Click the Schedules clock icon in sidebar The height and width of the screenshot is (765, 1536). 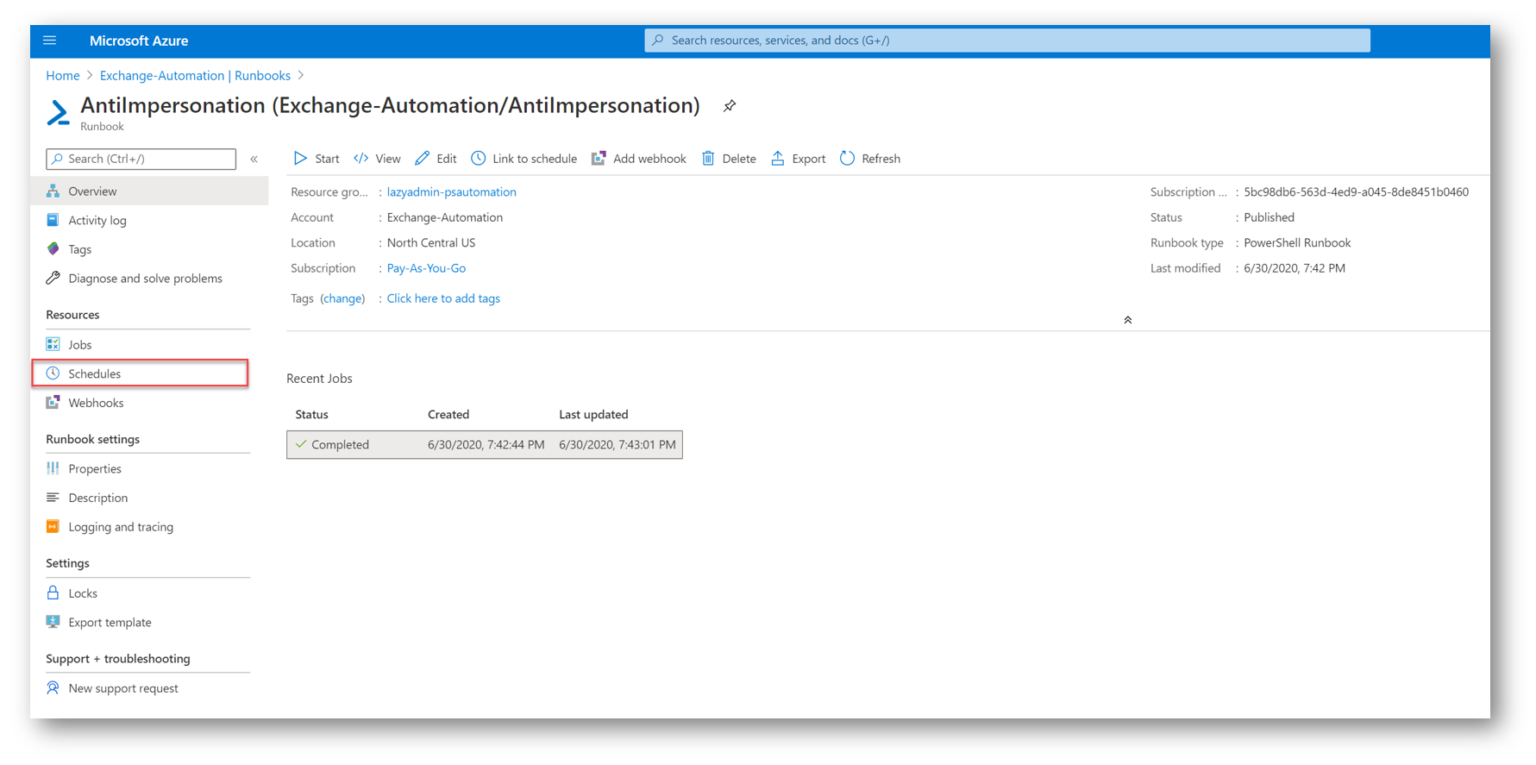pos(53,373)
